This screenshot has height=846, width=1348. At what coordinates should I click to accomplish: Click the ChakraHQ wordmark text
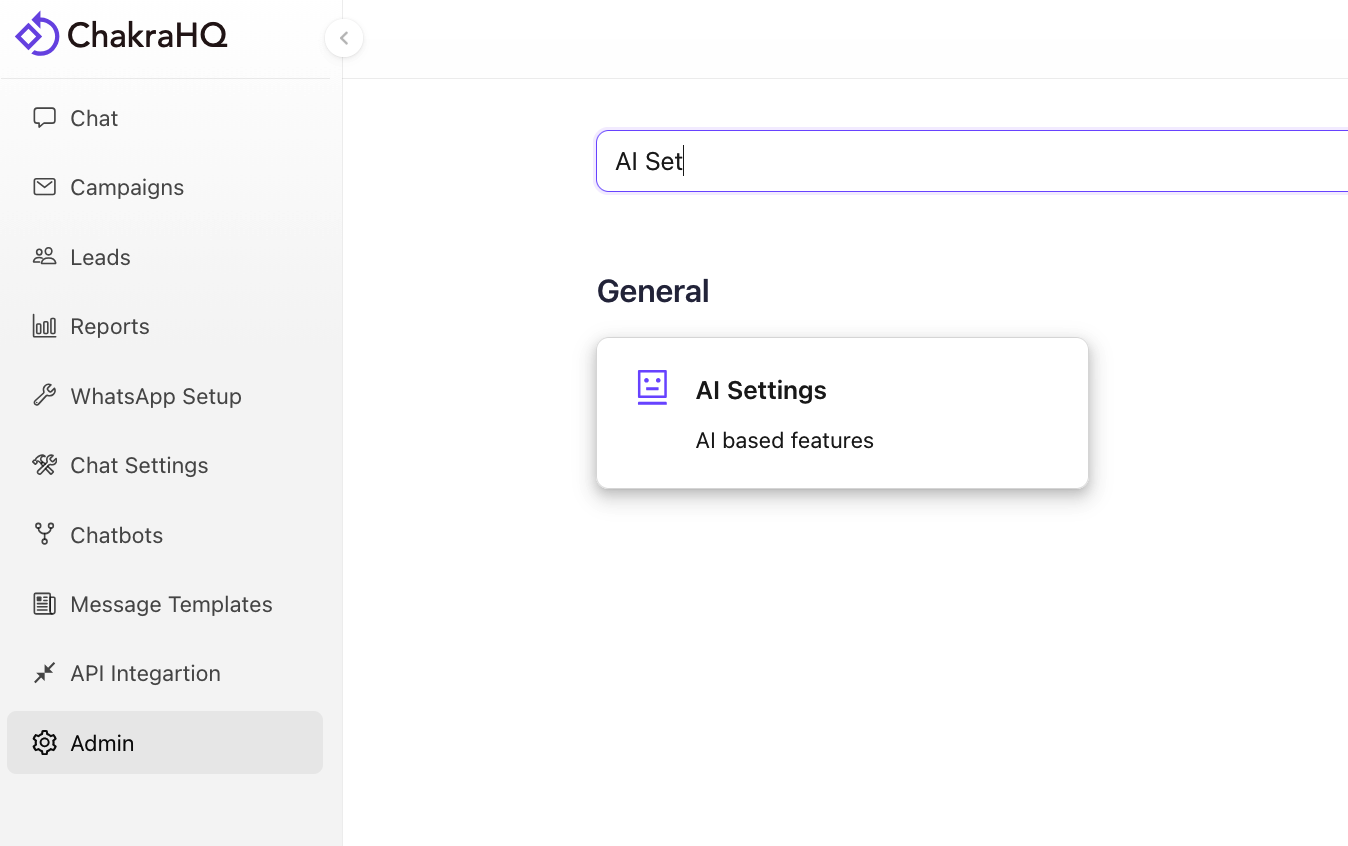pos(147,36)
